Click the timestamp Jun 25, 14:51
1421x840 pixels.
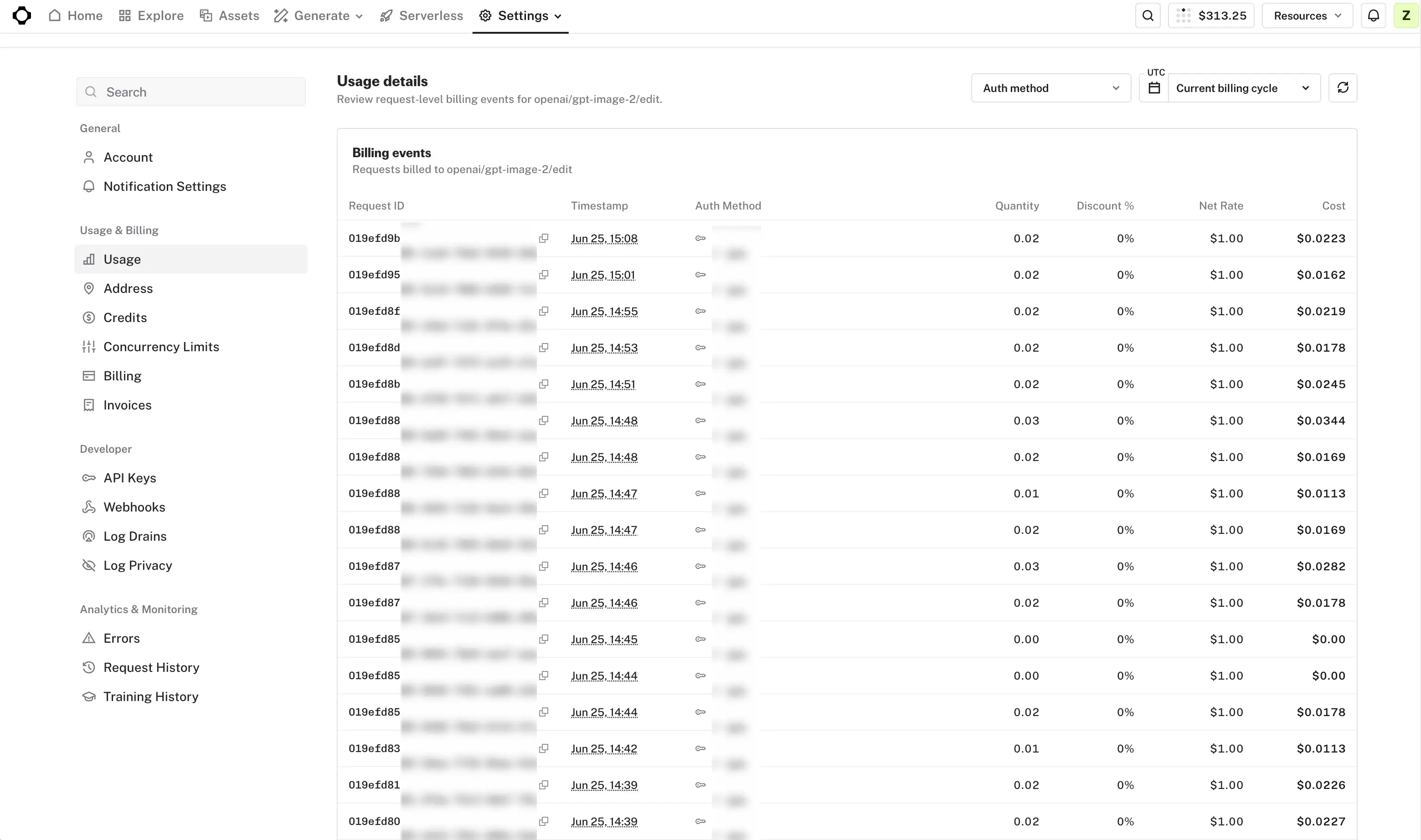point(603,384)
